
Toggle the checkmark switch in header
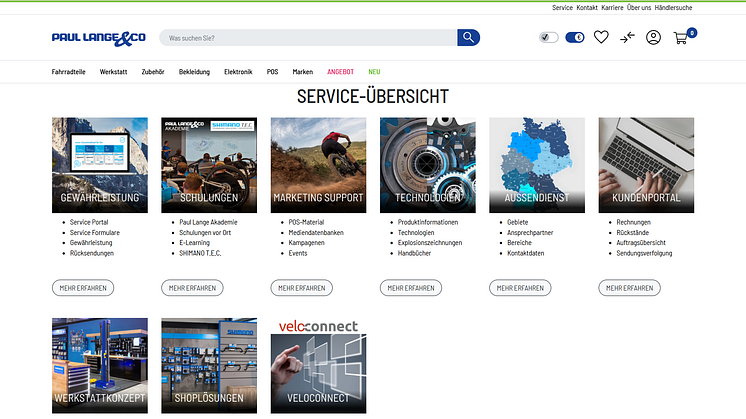point(548,38)
